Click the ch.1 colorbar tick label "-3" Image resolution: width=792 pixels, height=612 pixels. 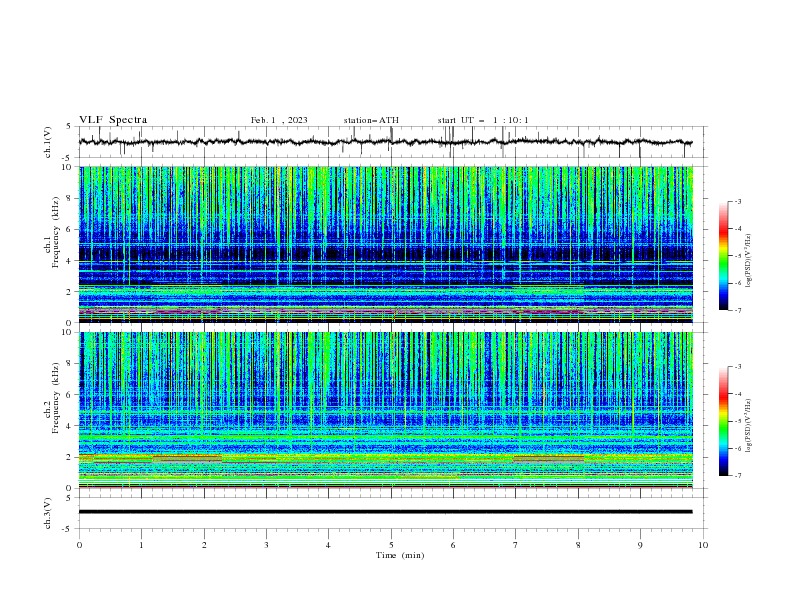pyautogui.click(x=737, y=201)
